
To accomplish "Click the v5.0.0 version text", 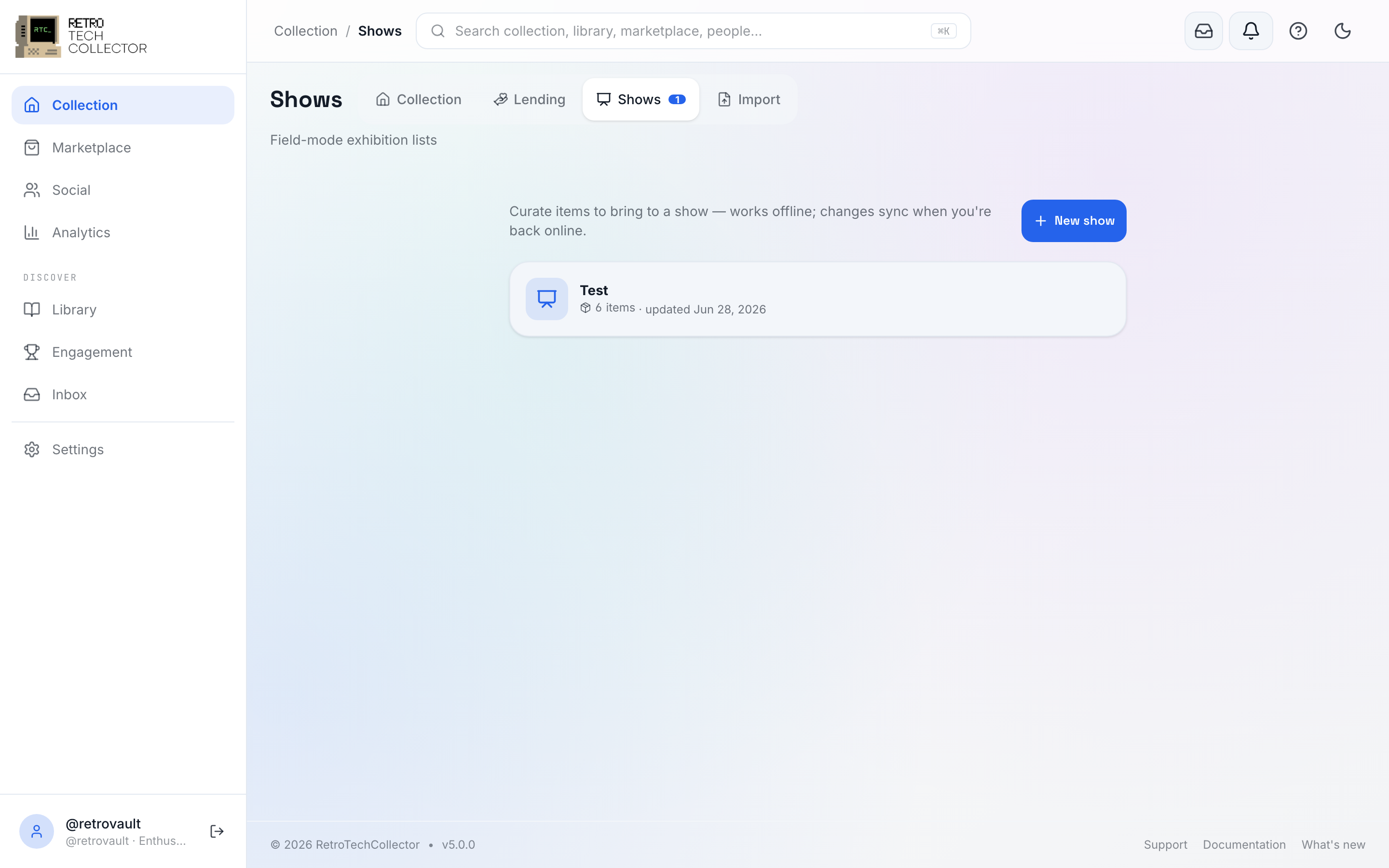I will pos(458,844).
